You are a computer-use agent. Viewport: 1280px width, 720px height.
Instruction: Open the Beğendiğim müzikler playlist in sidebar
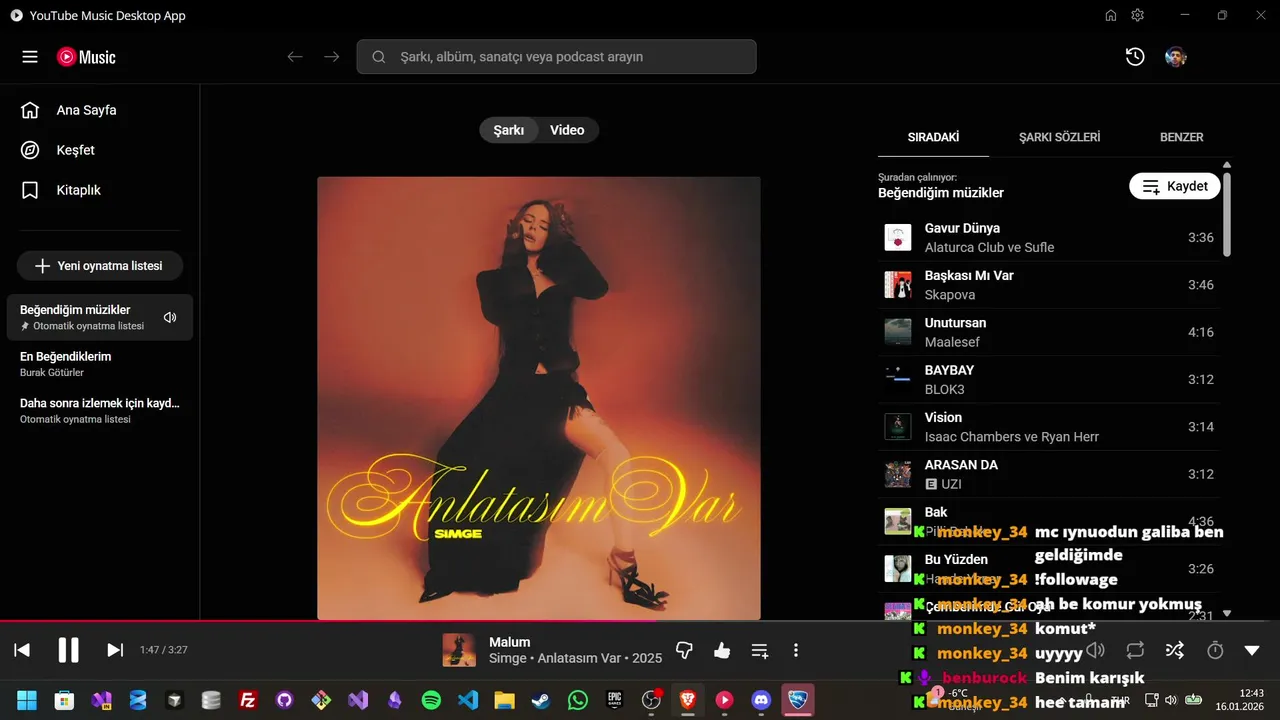tap(100, 317)
